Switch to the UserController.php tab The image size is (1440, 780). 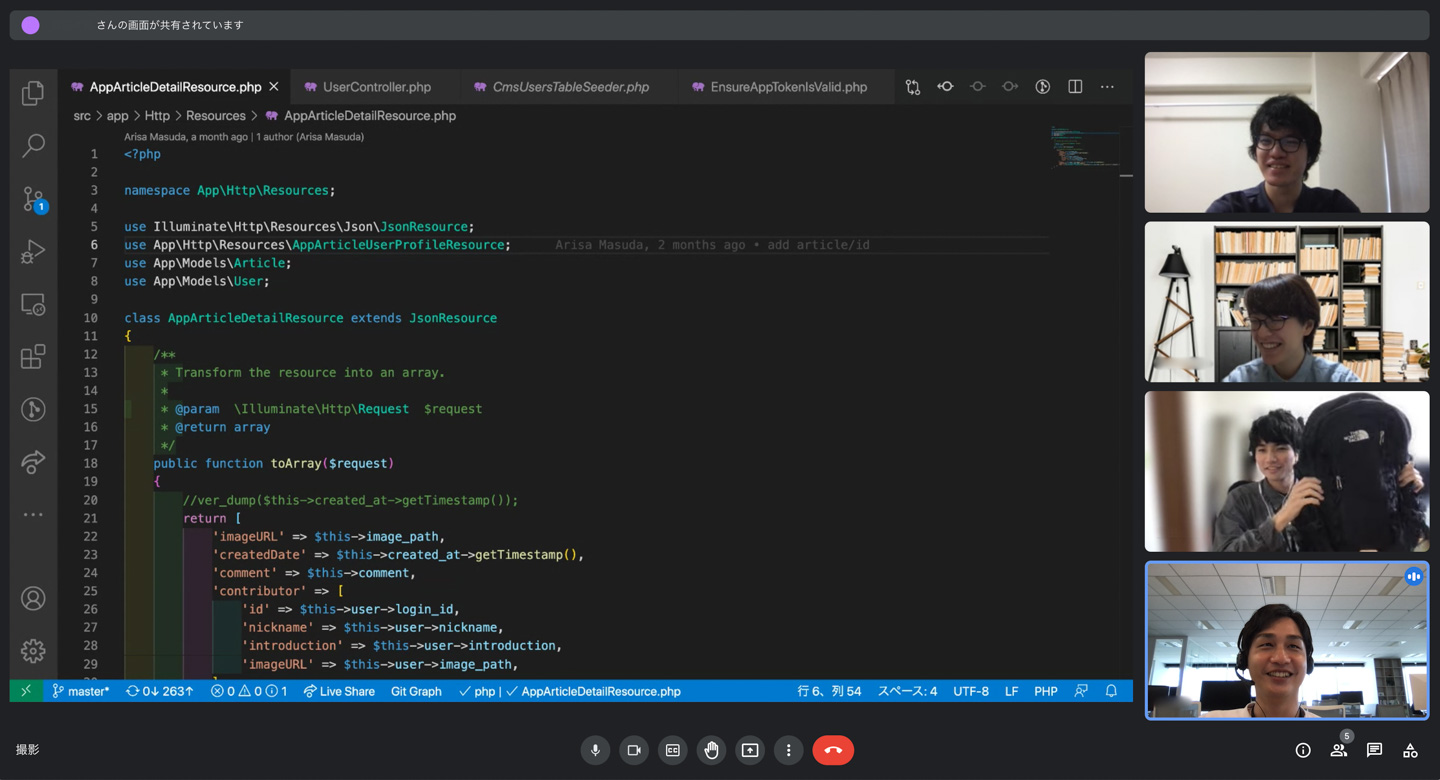376,87
